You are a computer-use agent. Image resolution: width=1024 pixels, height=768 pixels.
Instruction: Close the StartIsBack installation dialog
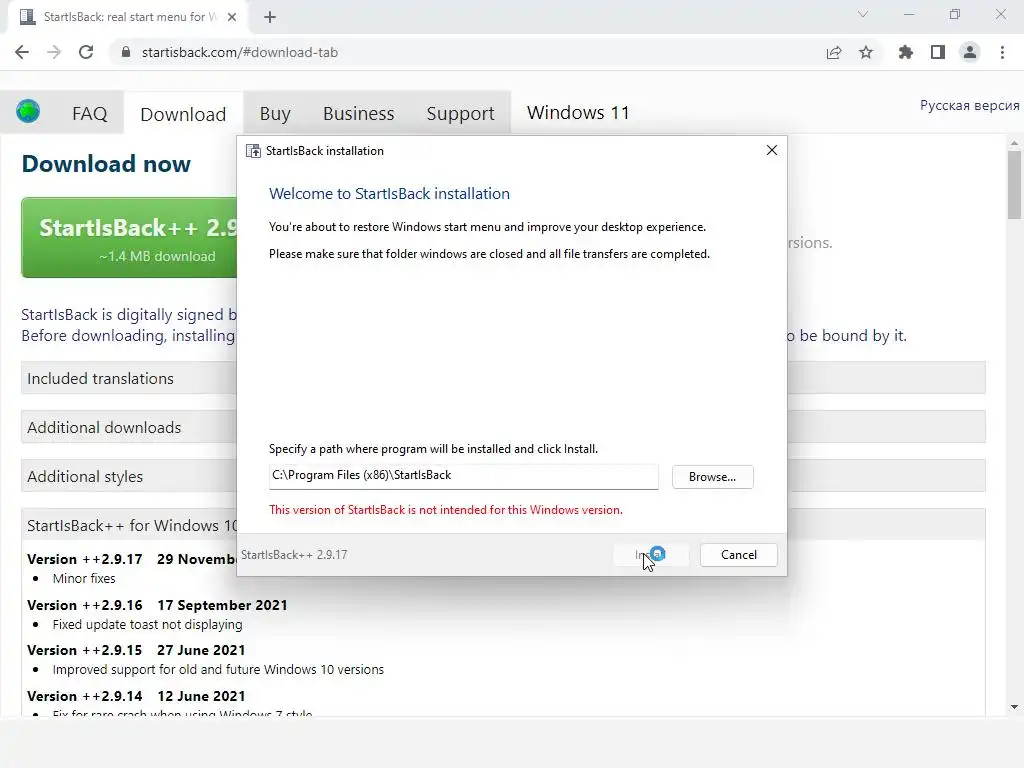(x=772, y=150)
